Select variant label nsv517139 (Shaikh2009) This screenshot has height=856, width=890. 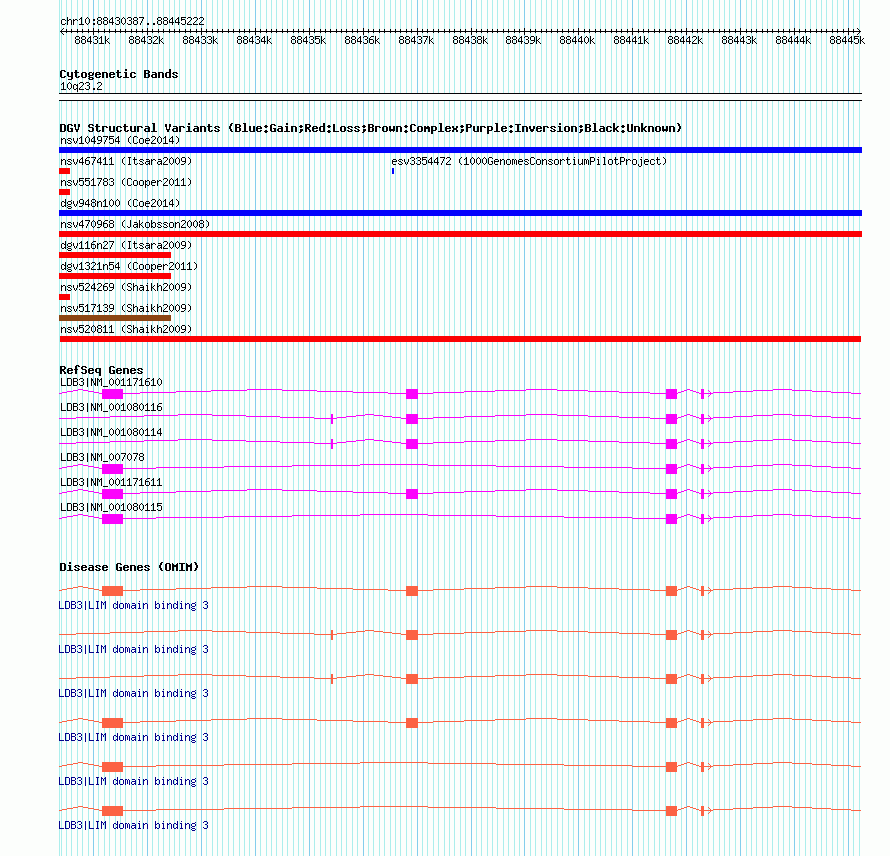tap(126, 308)
